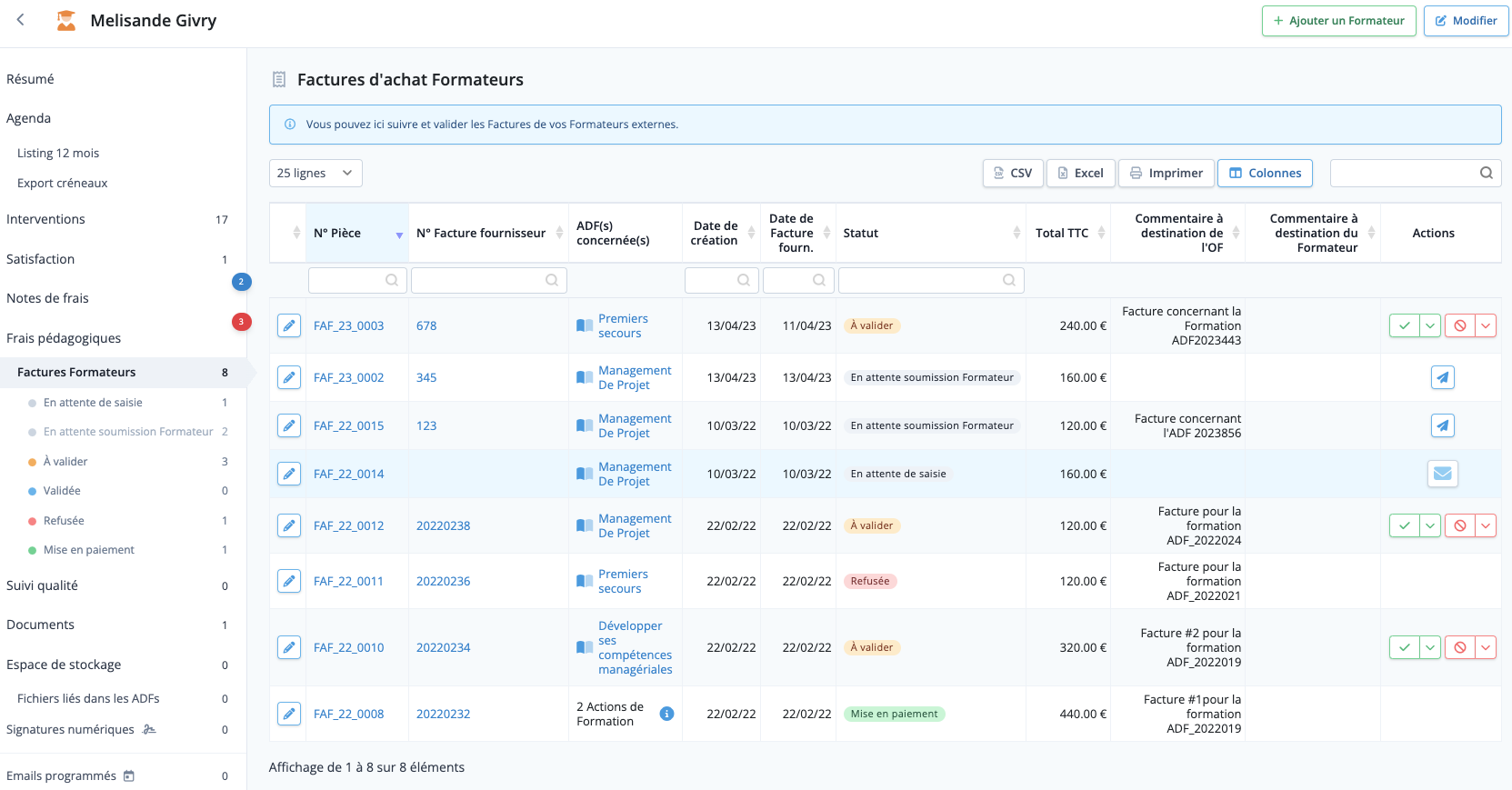Expand refuse options dropdown for FAF_22_0012
Screen dimensions: 1512x790
point(1486,525)
